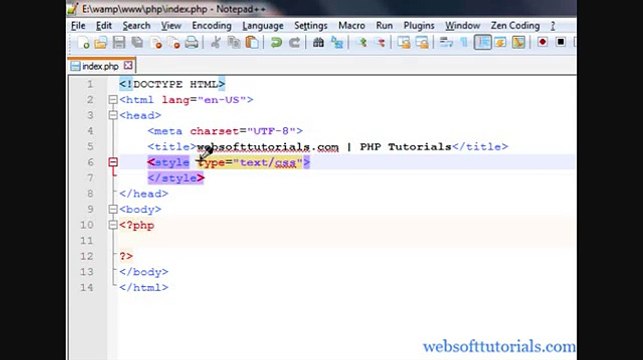
Task: Click the <!DOCTYPE HTML> text on line 1
Action: point(172,84)
